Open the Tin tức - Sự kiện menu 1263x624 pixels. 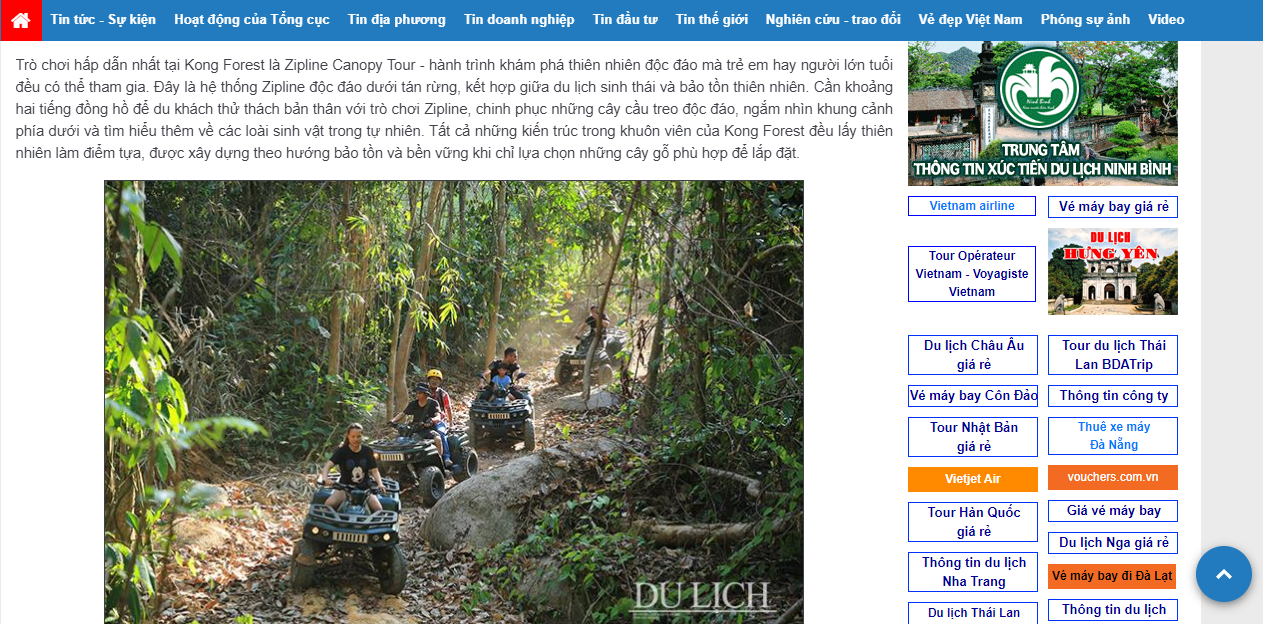(x=103, y=20)
